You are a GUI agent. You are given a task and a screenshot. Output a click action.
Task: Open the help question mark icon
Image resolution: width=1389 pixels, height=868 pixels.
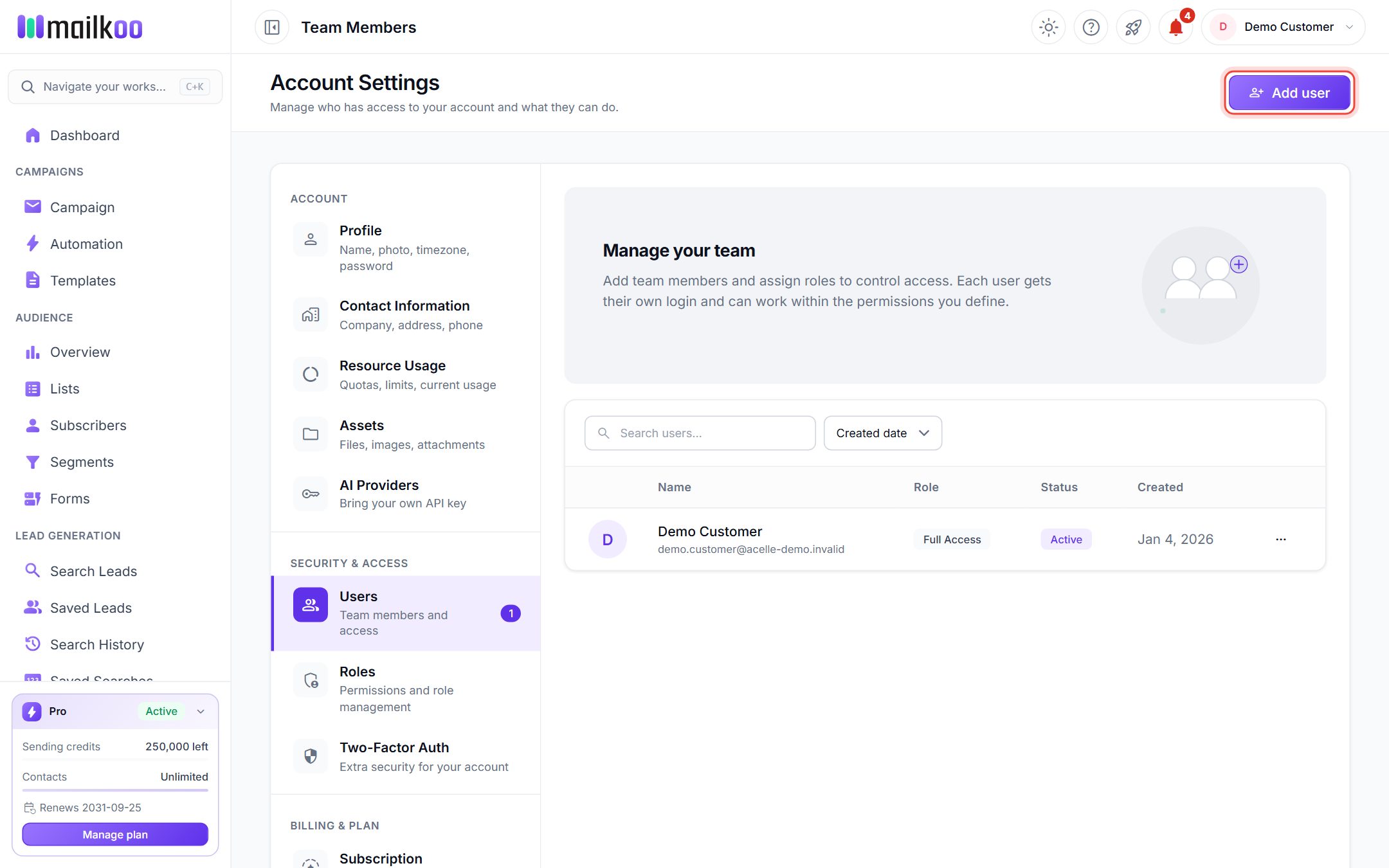click(1091, 27)
